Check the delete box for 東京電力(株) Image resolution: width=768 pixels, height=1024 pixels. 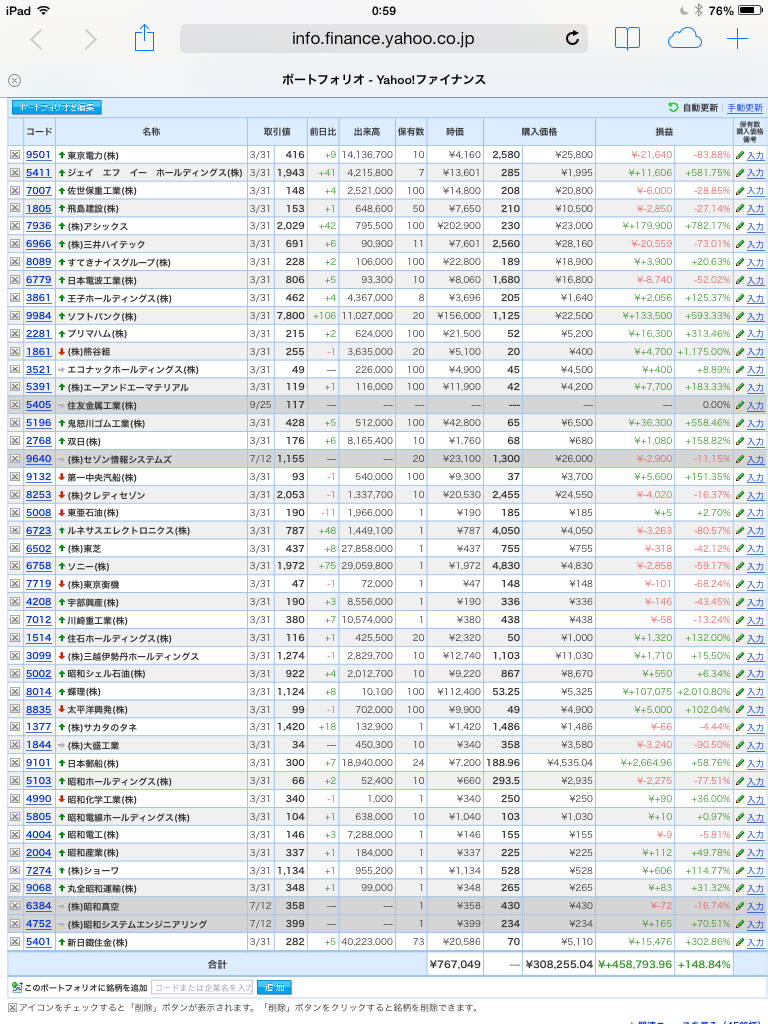[x=14, y=155]
